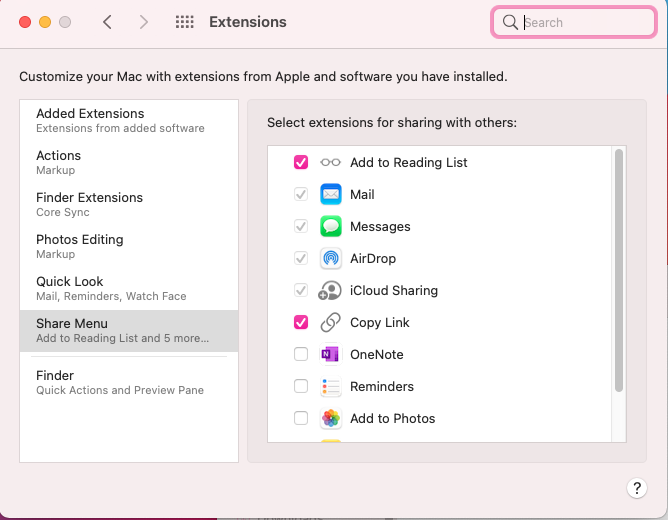Click the Mail app icon
Screen dimensions: 668x520
(x=331, y=194)
